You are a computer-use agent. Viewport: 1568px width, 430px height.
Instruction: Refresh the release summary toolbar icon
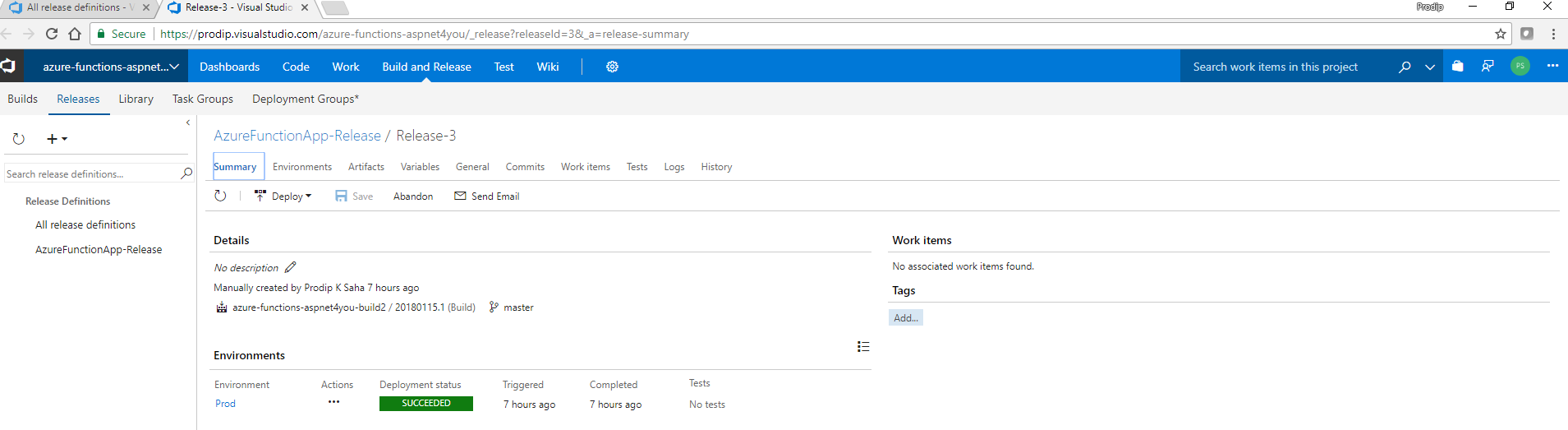[220, 196]
